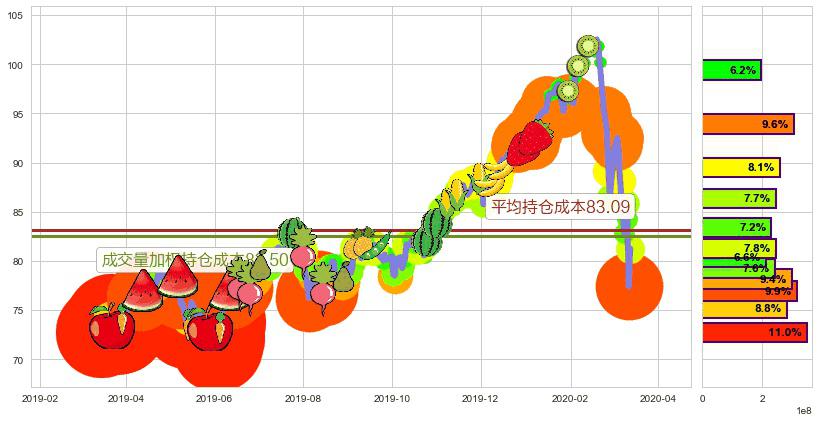Click the 9.6% orange bar
This screenshot has width=819, height=422.
(748, 124)
